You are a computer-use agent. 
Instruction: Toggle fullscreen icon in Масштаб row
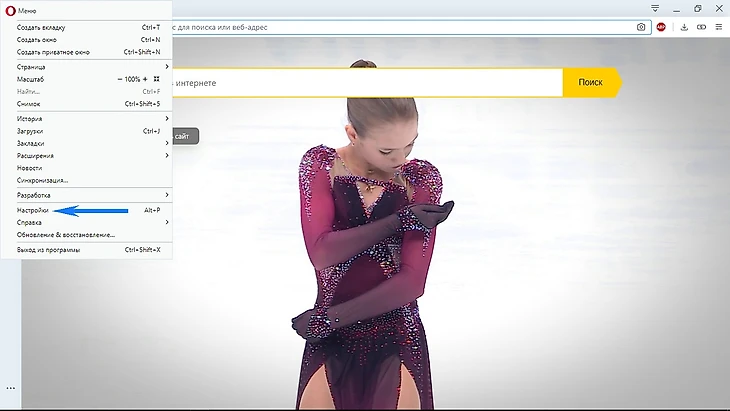pos(157,79)
